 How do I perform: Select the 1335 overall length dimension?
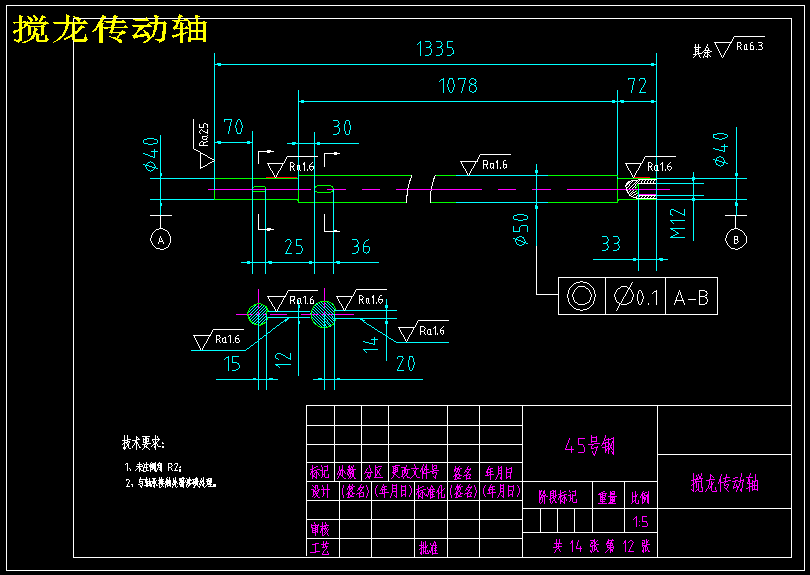pos(435,49)
